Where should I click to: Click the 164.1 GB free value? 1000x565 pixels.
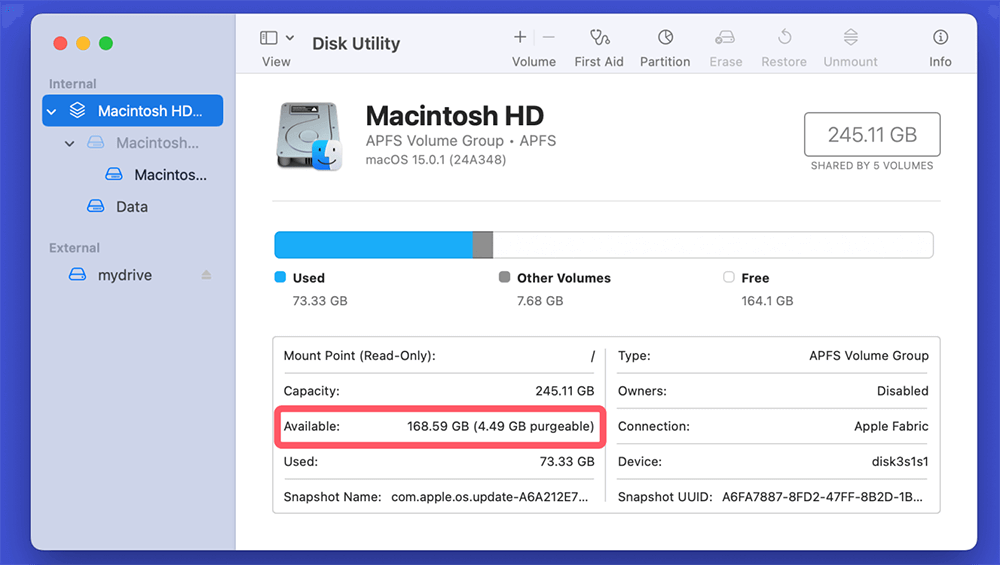click(x=767, y=301)
